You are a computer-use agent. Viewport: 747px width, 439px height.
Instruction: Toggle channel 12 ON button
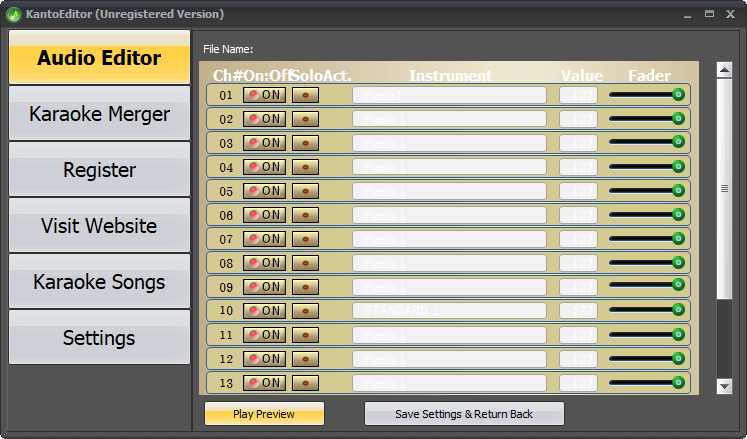click(264, 358)
